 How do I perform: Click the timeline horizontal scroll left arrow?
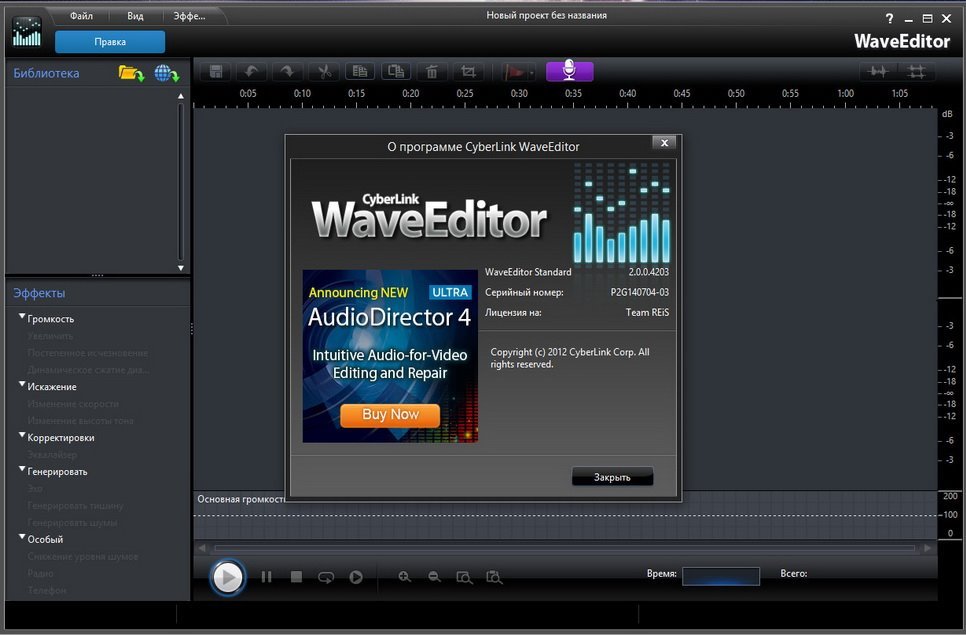(x=202, y=548)
